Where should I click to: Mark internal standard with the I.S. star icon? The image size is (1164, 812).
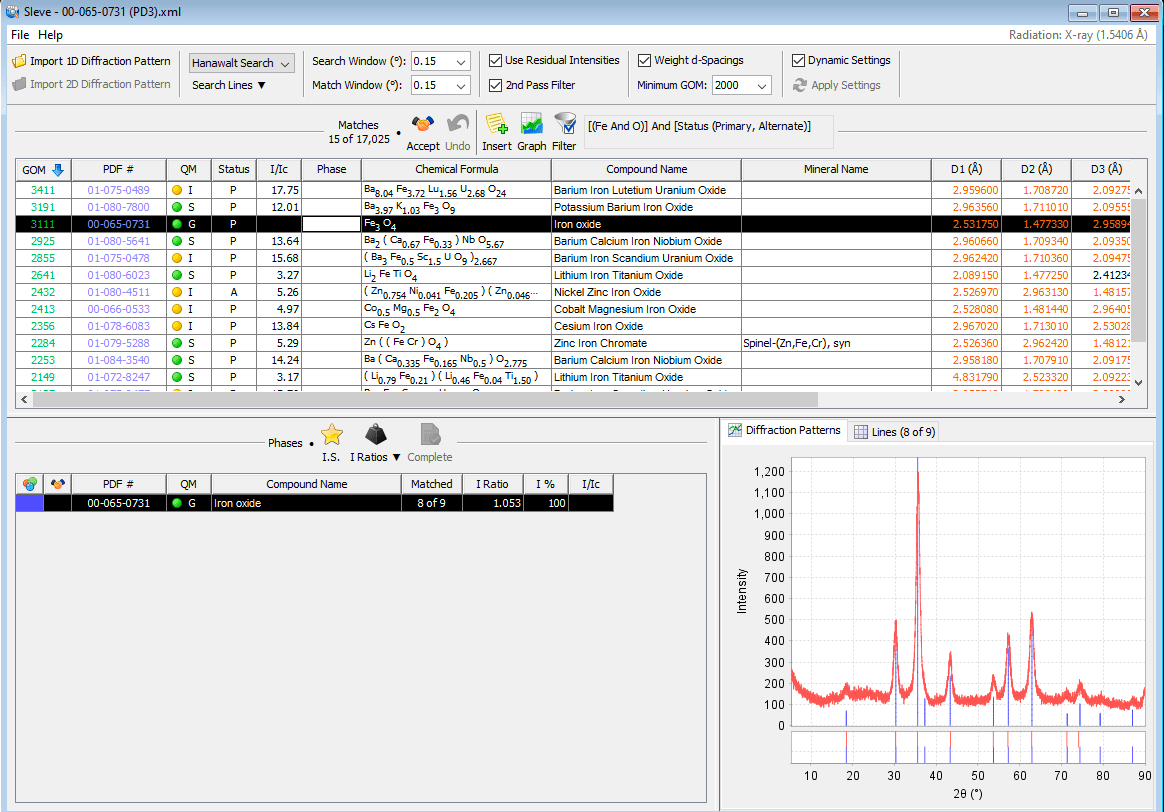tap(331, 434)
